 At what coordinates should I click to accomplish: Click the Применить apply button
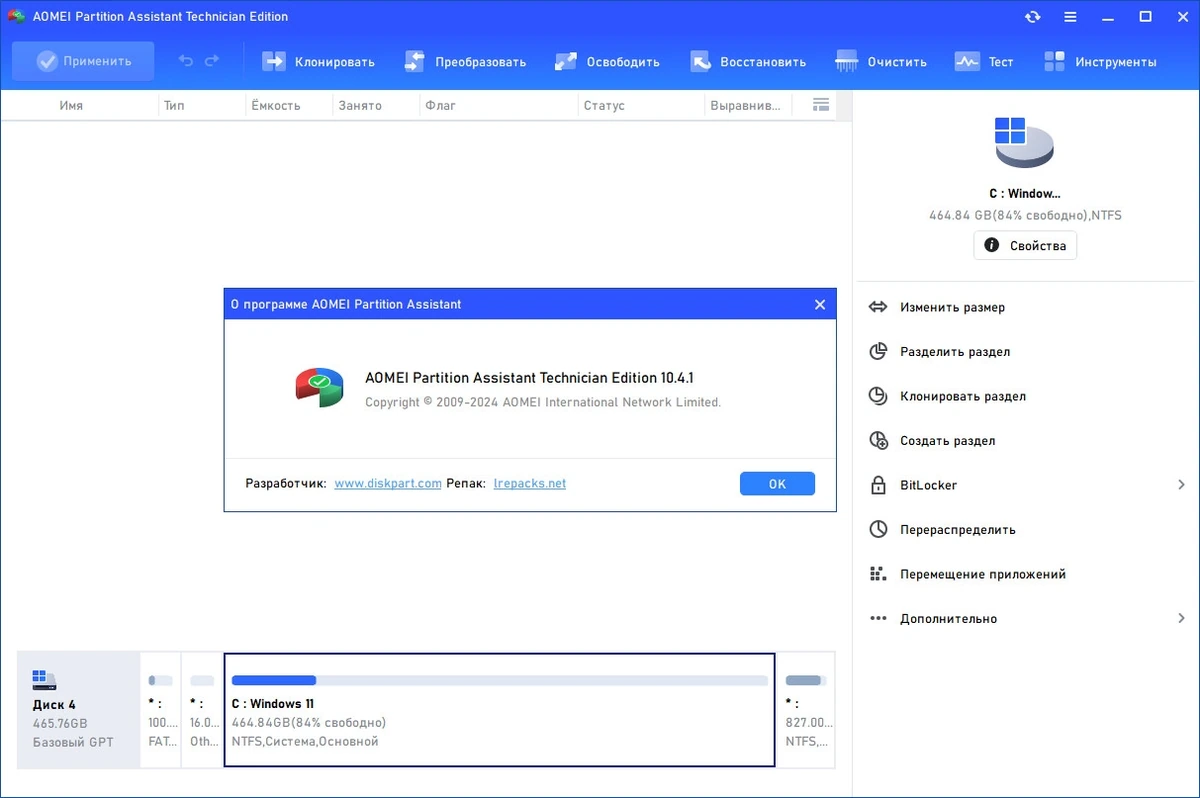(x=83, y=61)
